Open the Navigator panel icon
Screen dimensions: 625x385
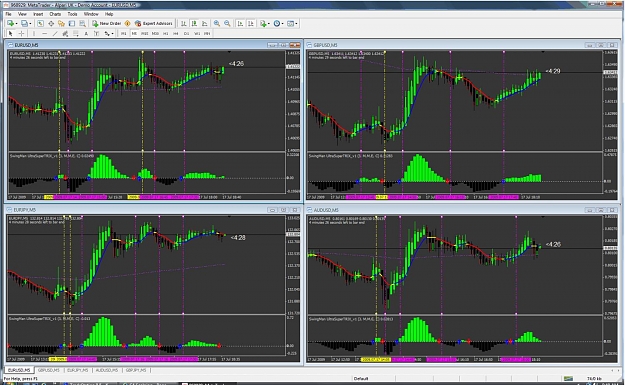(x=61, y=24)
